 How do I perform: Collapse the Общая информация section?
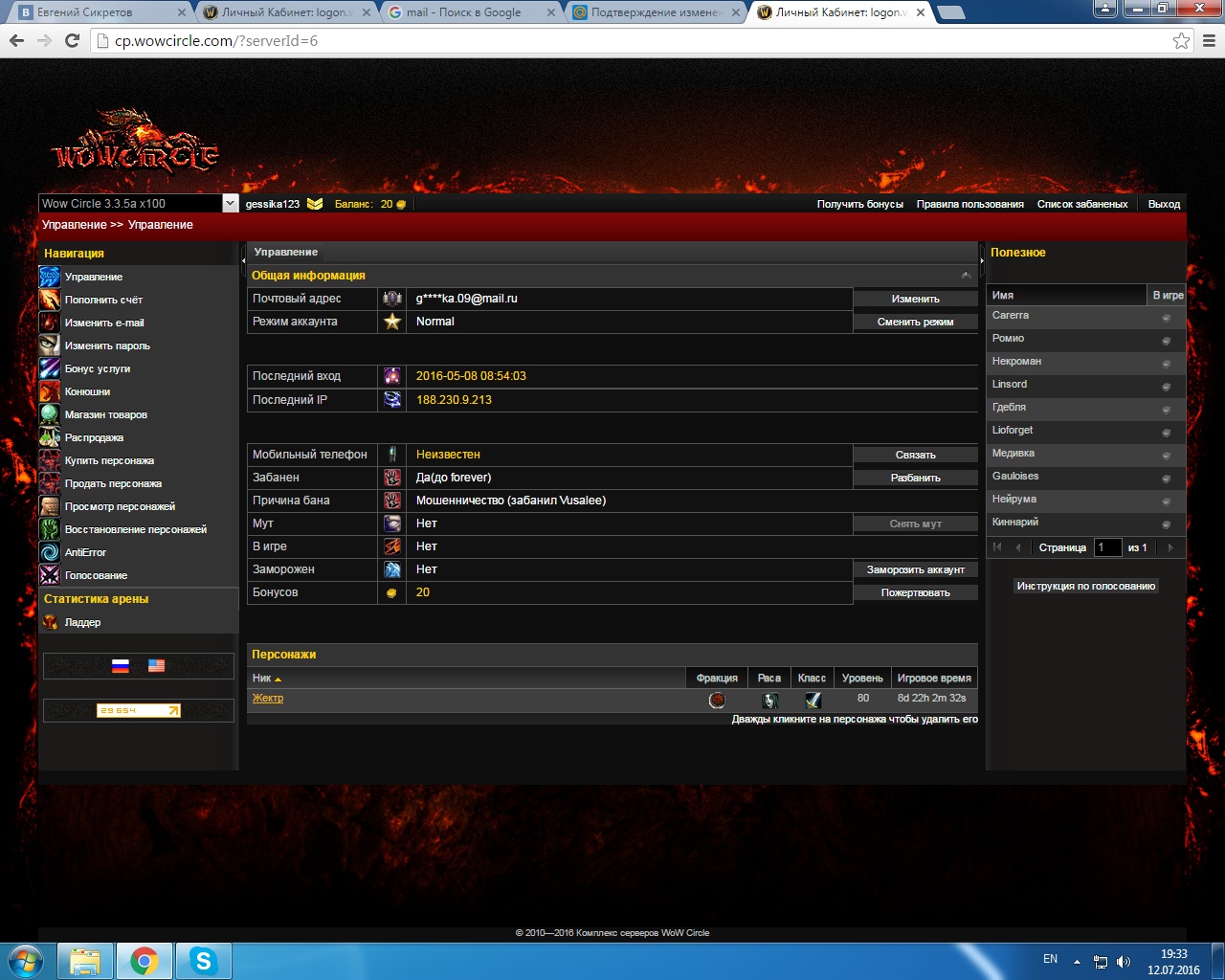pyautogui.click(x=966, y=276)
